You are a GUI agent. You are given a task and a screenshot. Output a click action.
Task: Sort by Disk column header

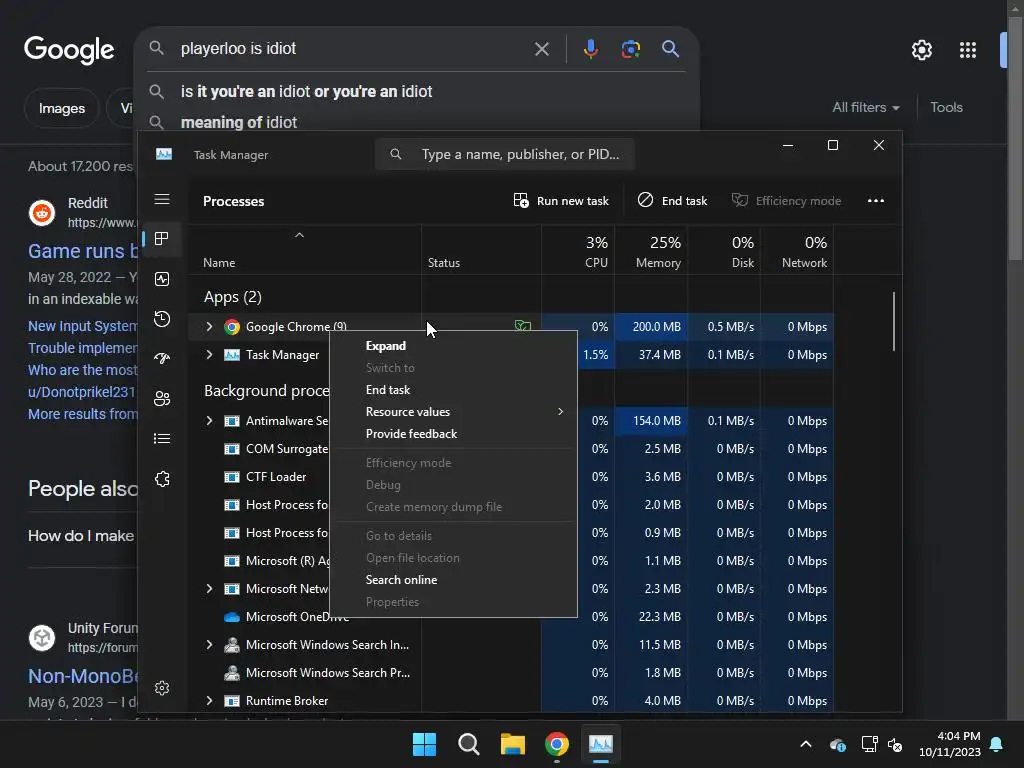(724, 251)
